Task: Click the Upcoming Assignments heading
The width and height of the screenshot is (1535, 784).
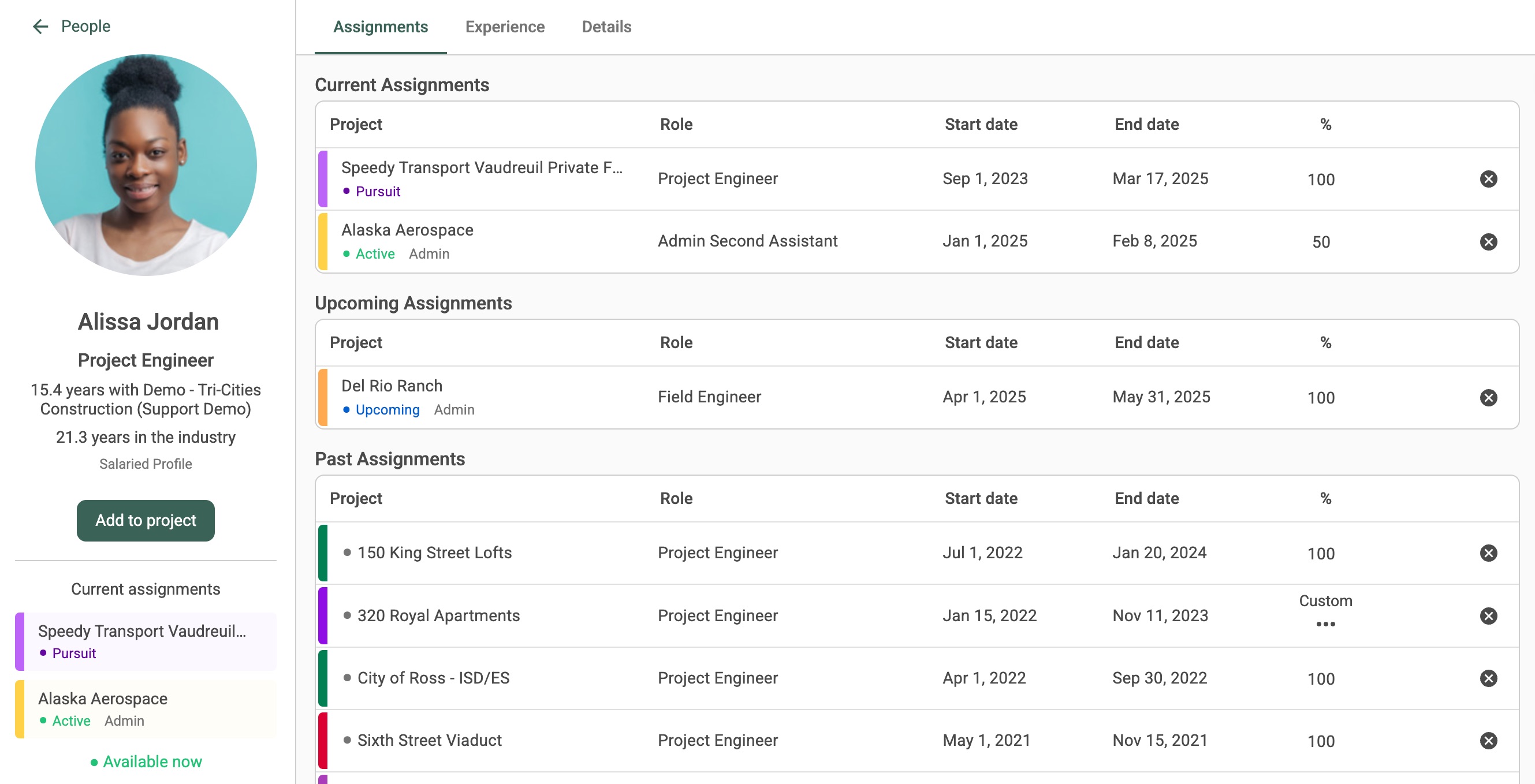Action: (413, 303)
